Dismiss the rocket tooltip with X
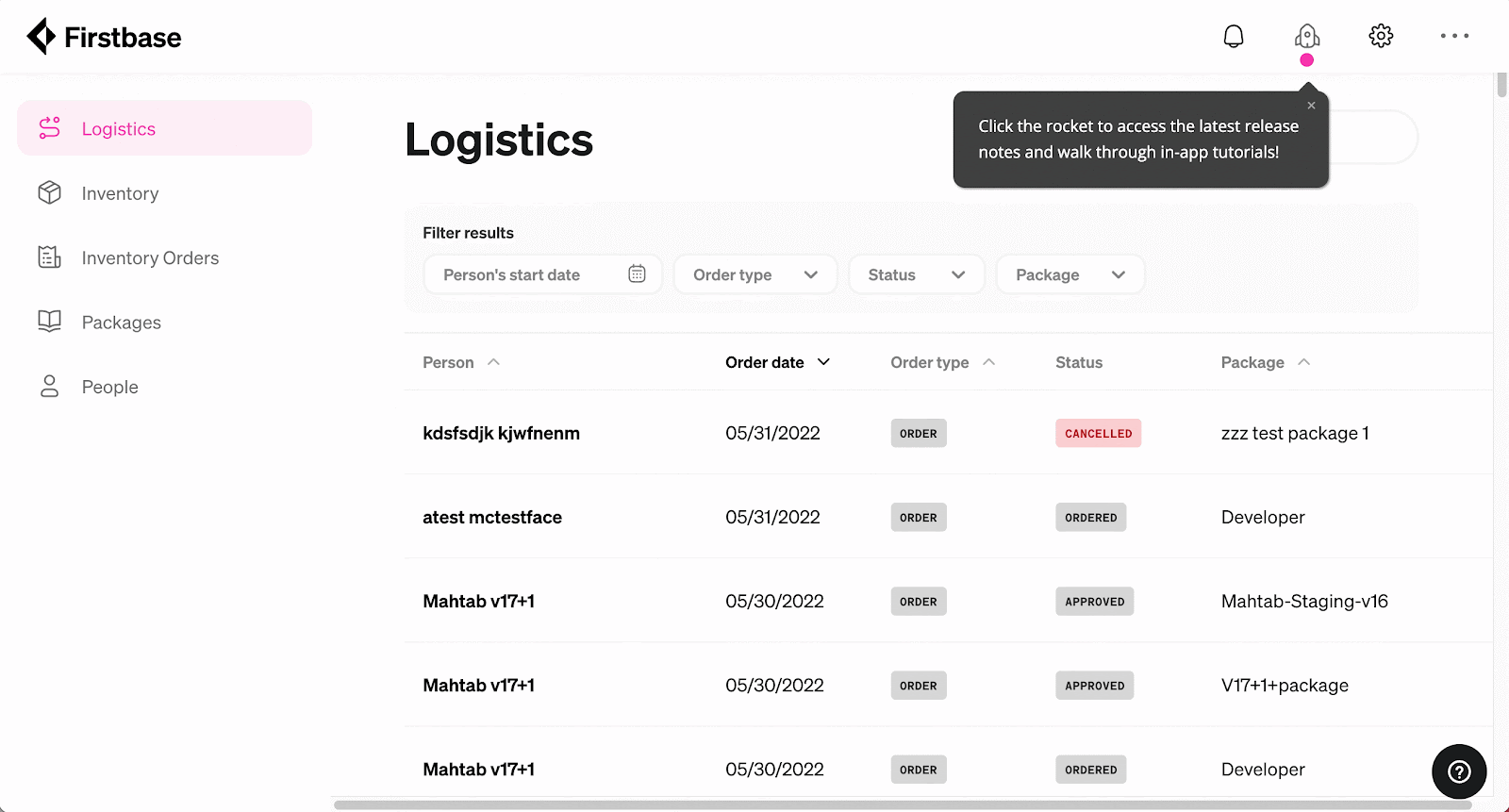This screenshot has height=812, width=1509. 1311,106
